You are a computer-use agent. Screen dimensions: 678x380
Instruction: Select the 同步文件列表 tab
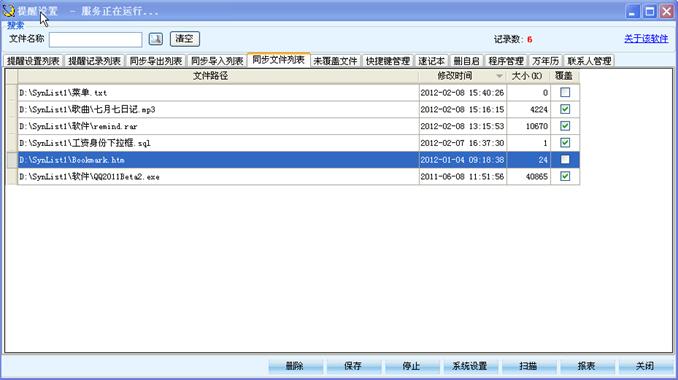(x=278, y=60)
